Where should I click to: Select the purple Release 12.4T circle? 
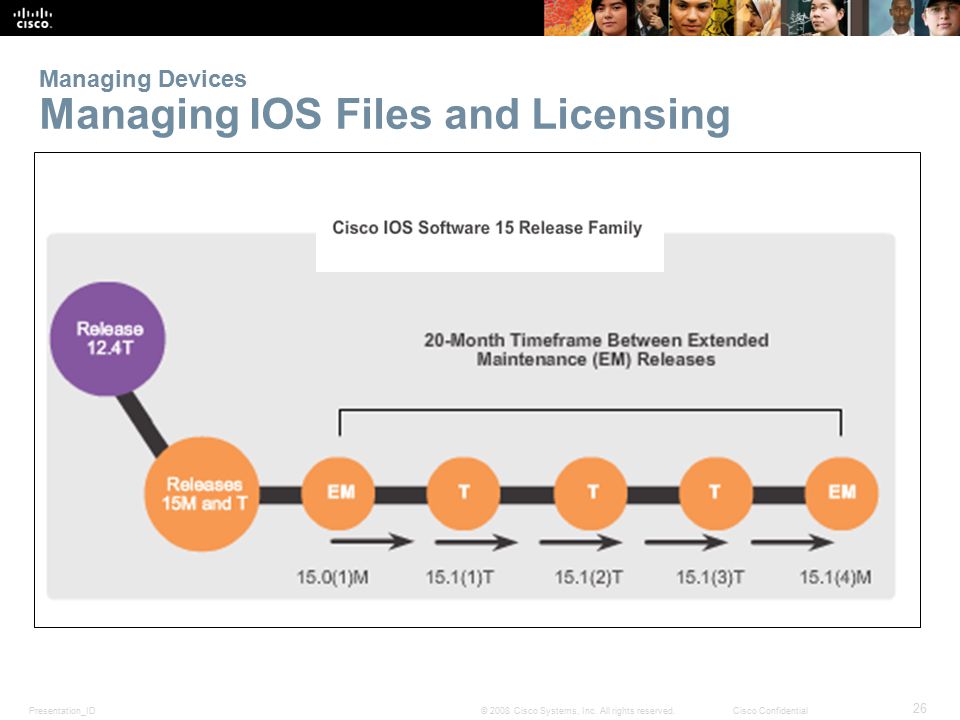[108, 339]
